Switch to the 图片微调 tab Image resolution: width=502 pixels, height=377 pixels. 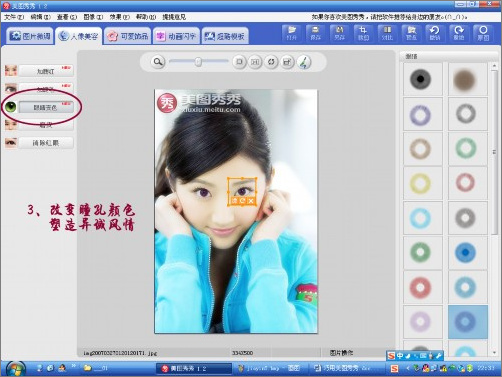[30, 36]
